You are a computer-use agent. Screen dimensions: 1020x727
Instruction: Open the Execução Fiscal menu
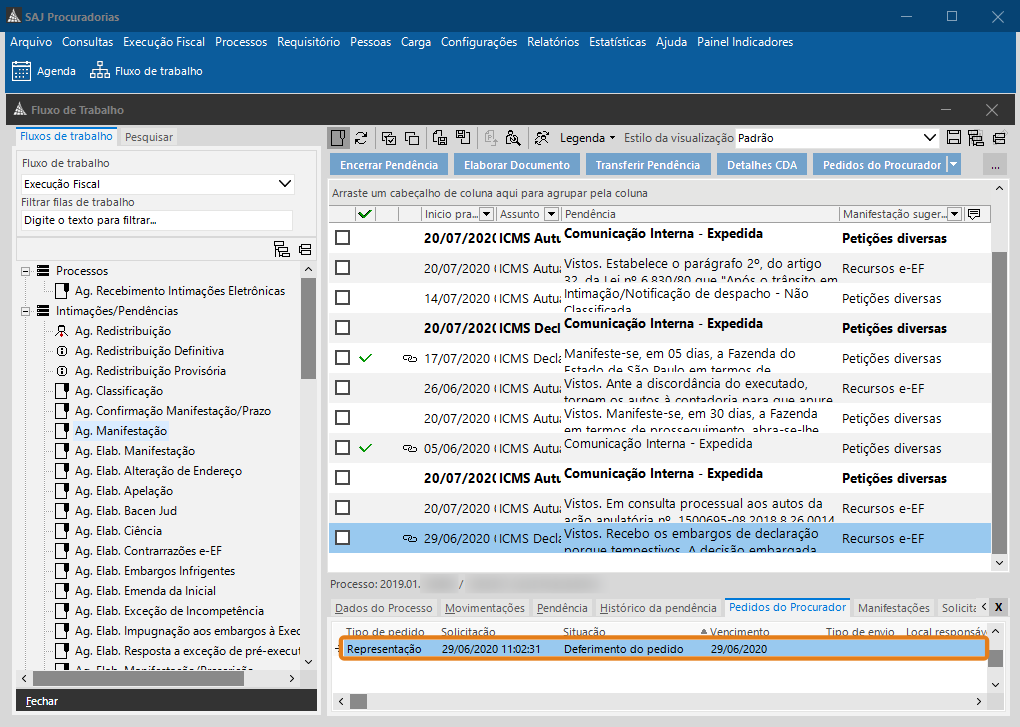coord(164,42)
